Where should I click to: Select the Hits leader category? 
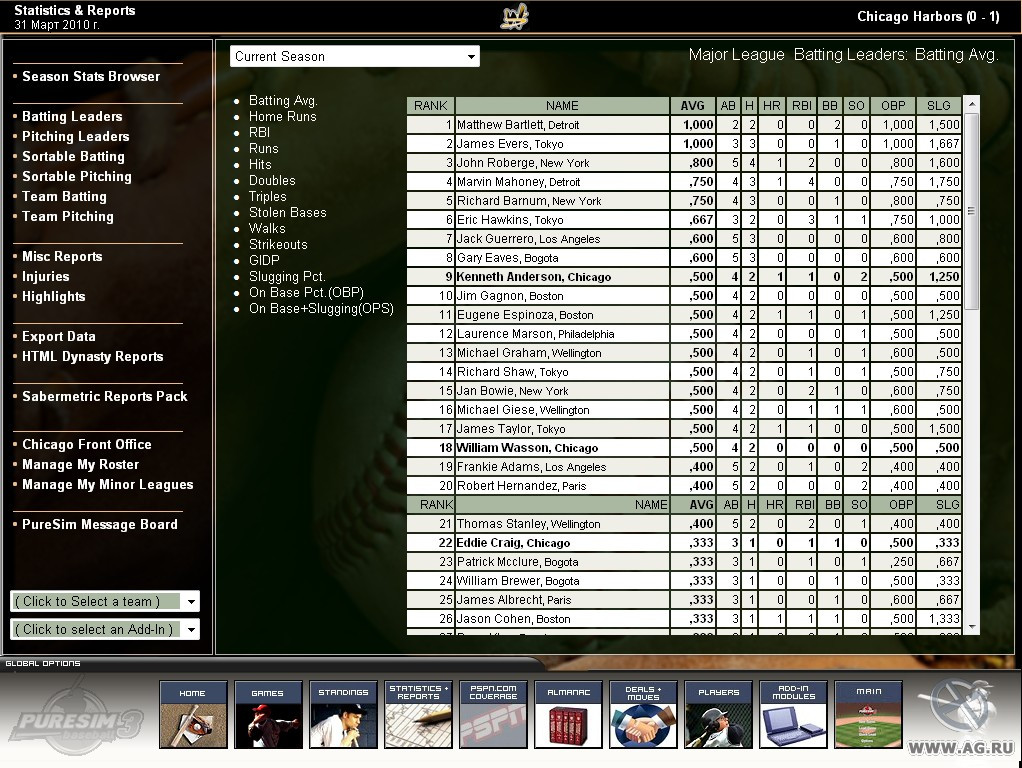click(x=260, y=164)
